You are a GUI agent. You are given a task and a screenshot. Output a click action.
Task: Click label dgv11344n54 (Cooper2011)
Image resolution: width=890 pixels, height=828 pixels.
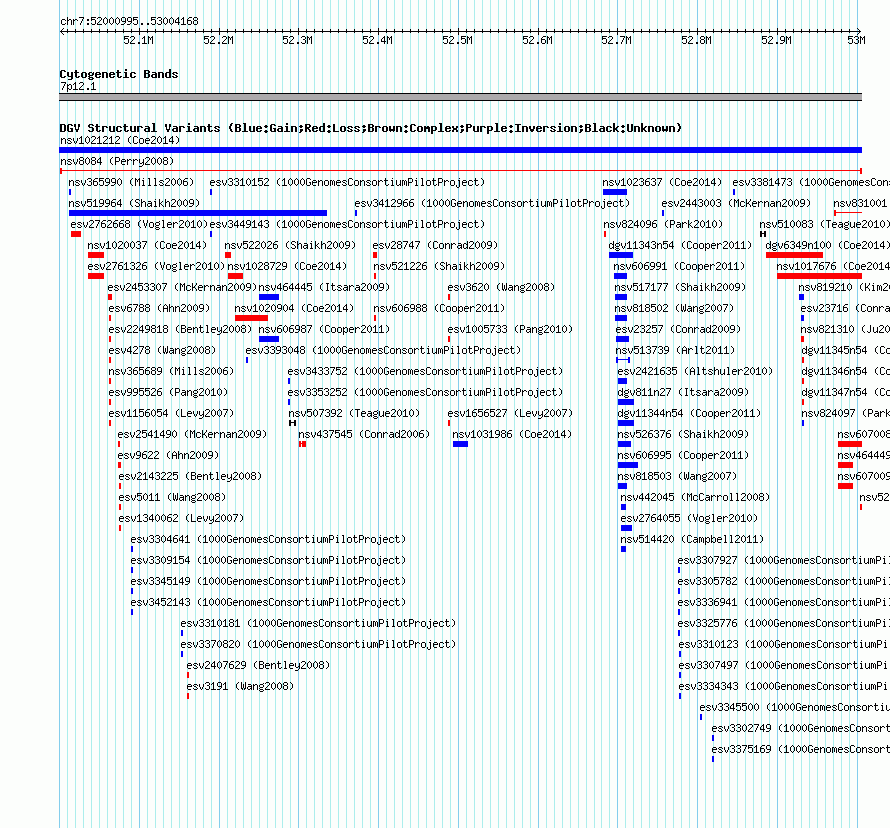coord(689,413)
